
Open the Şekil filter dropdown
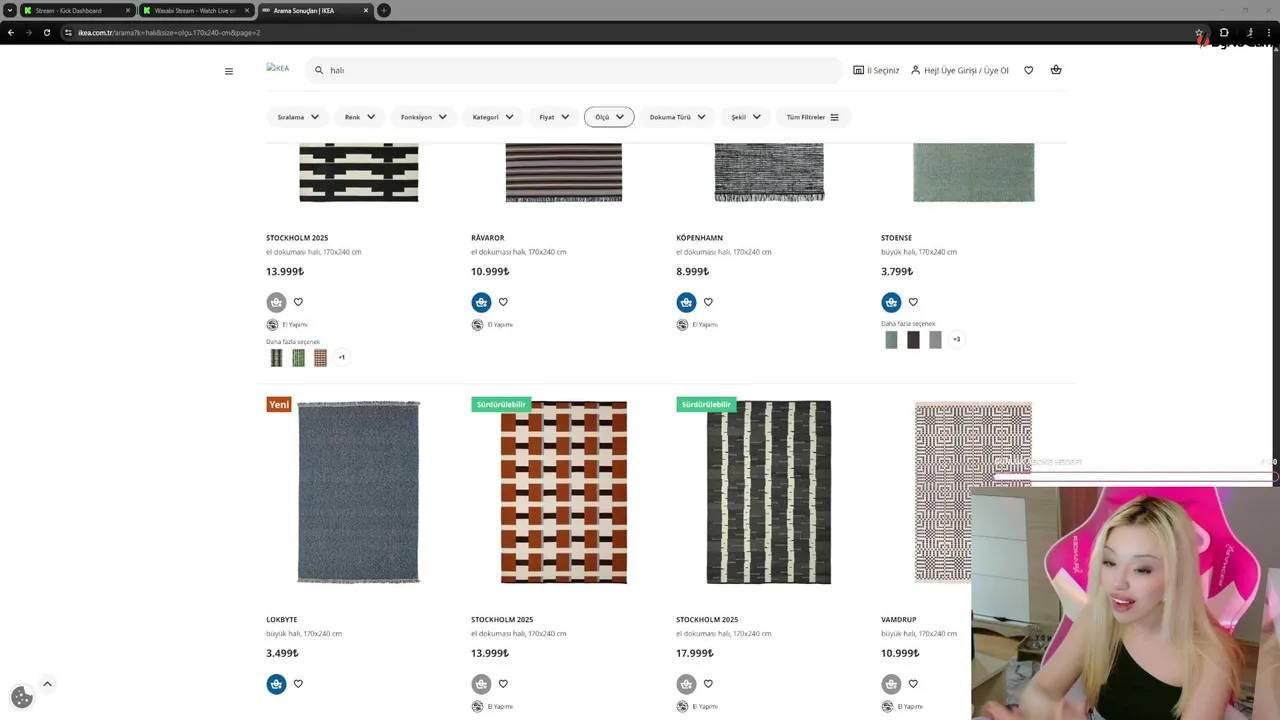click(745, 117)
